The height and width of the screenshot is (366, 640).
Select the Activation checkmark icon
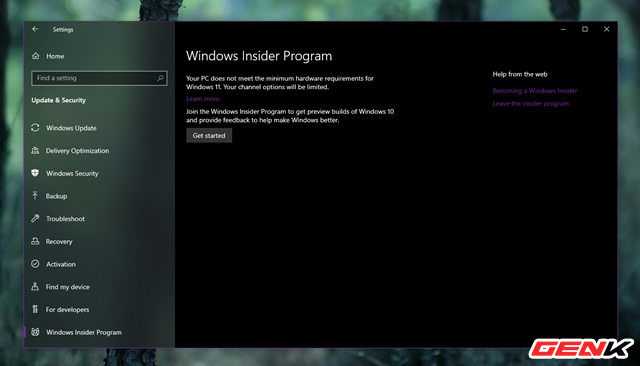[x=35, y=264]
